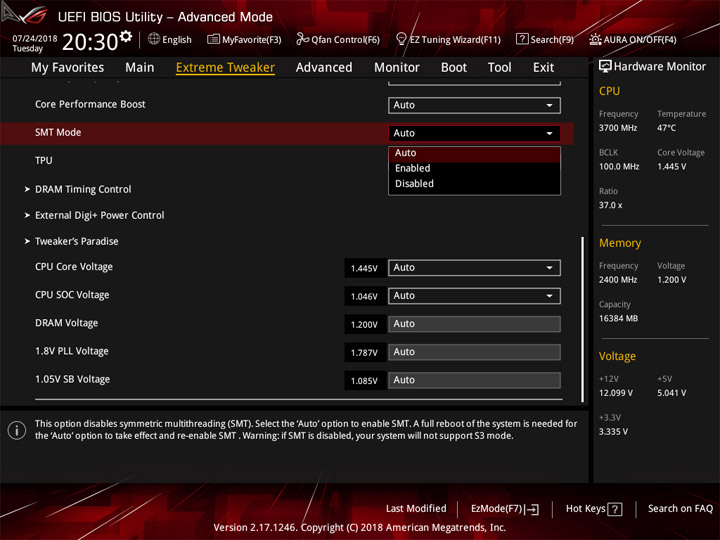Open Search(F9) question mark icon

pos(522,39)
